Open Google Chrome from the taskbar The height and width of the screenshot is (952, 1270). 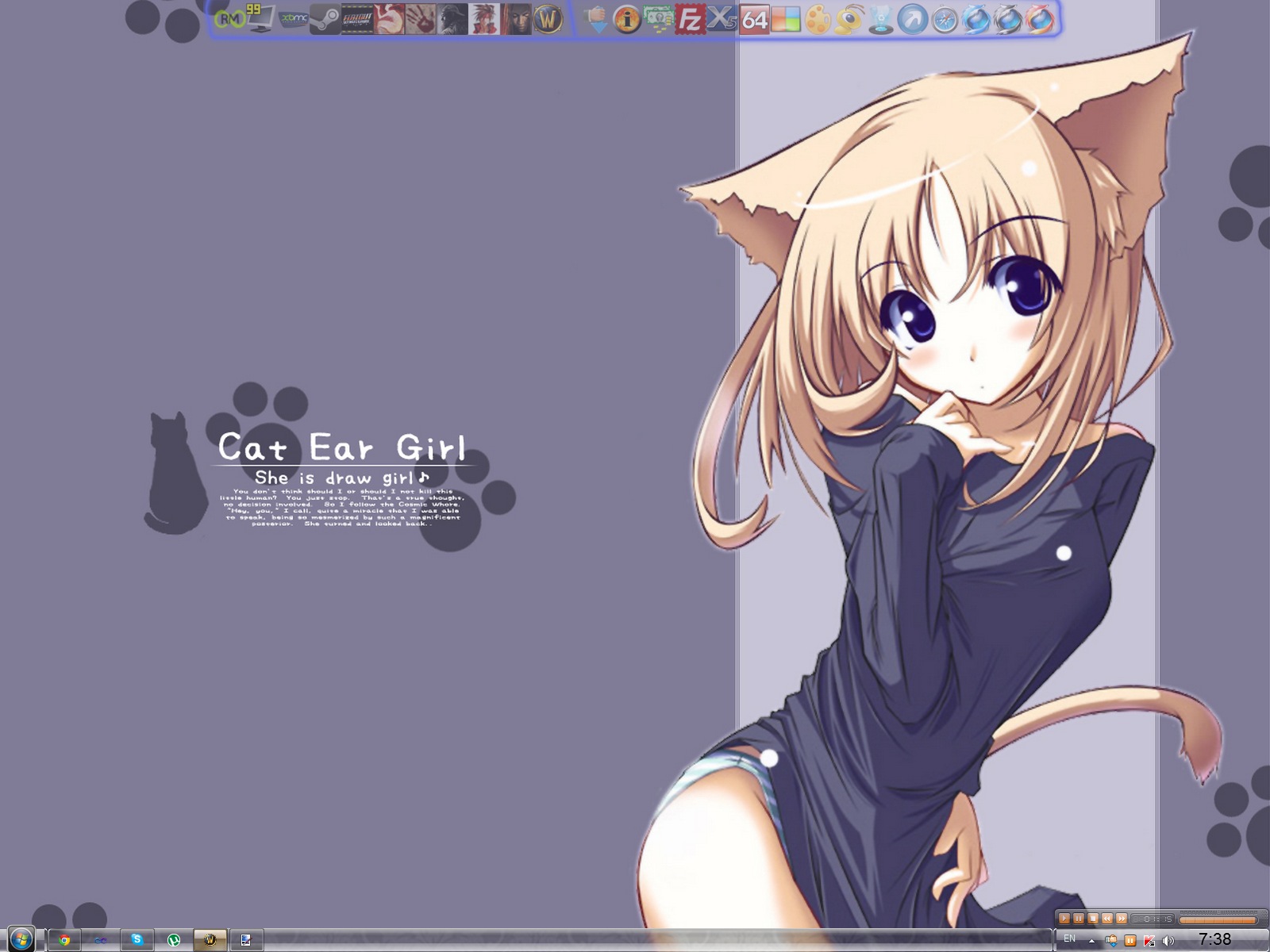[x=64, y=940]
